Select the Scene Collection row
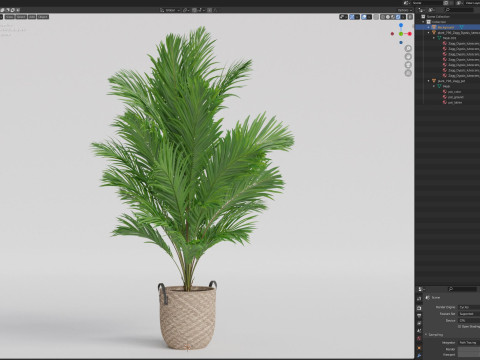 447,16
